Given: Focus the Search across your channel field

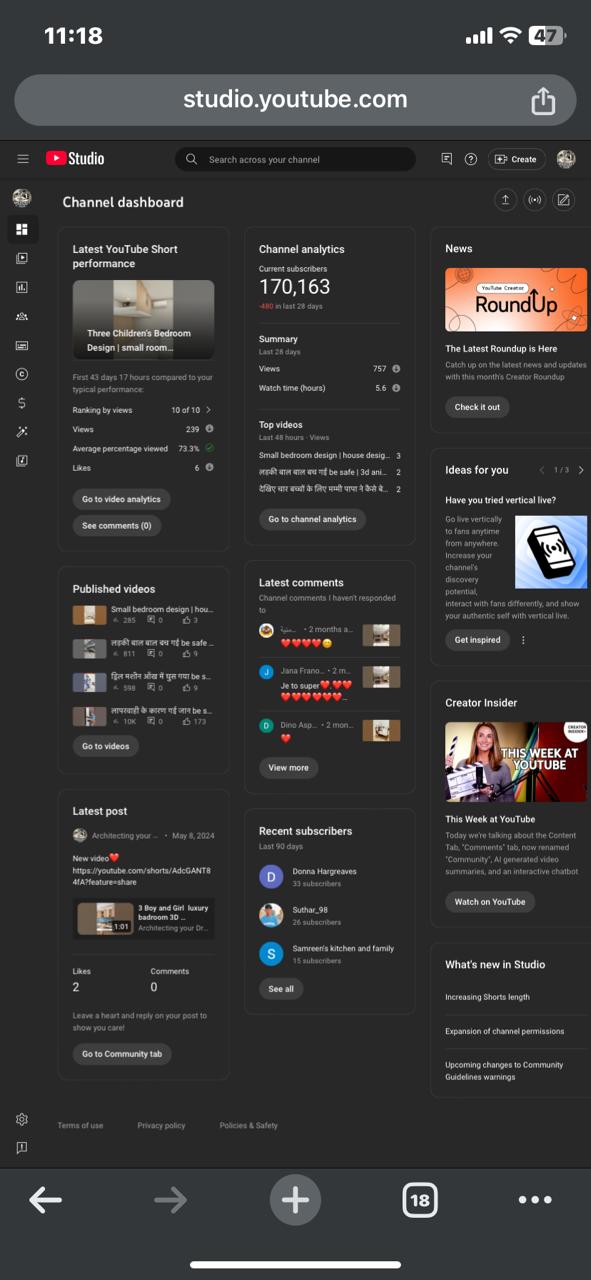Looking at the screenshot, I should (x=295, y=159).
